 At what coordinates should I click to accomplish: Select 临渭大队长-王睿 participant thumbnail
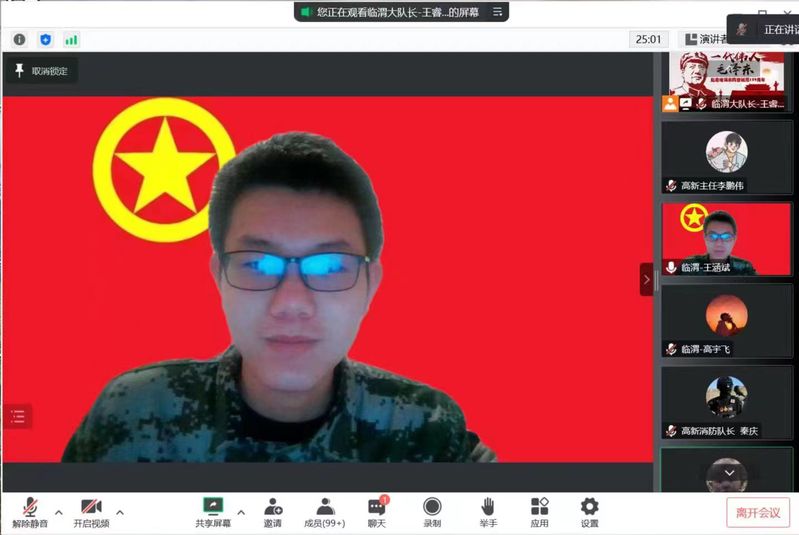(726, 82)
